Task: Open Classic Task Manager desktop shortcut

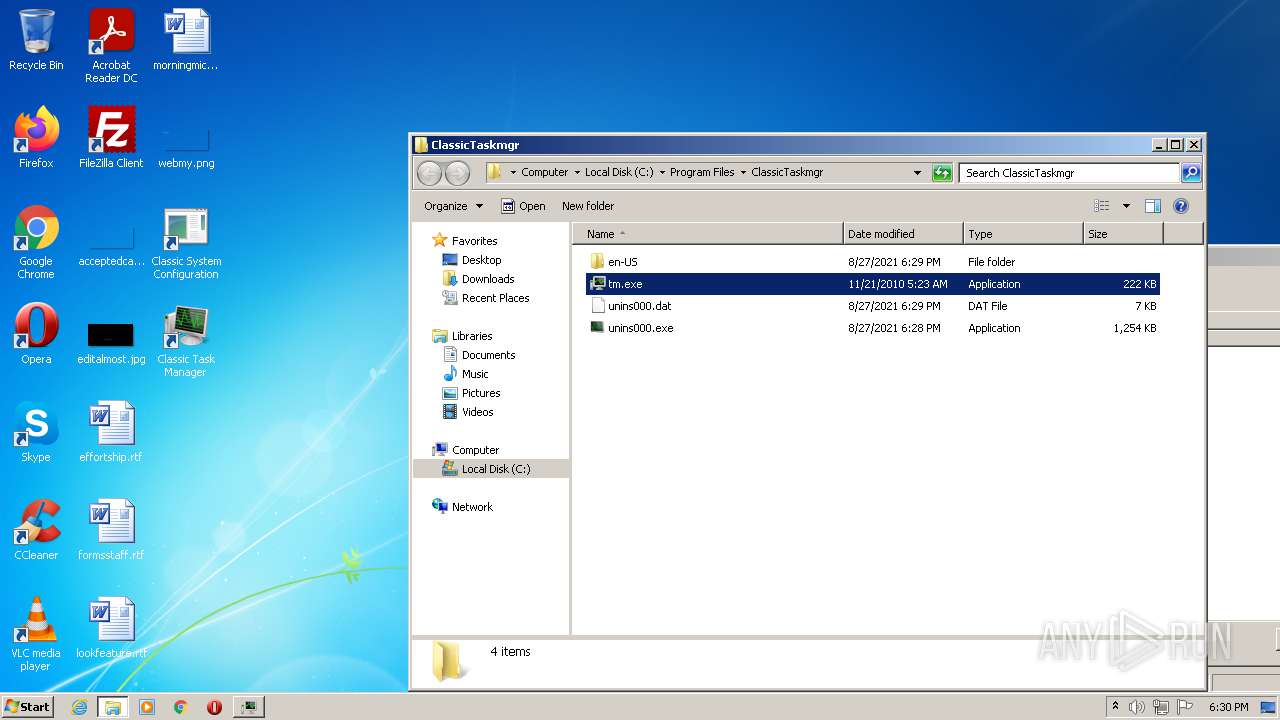Action: 186,341
